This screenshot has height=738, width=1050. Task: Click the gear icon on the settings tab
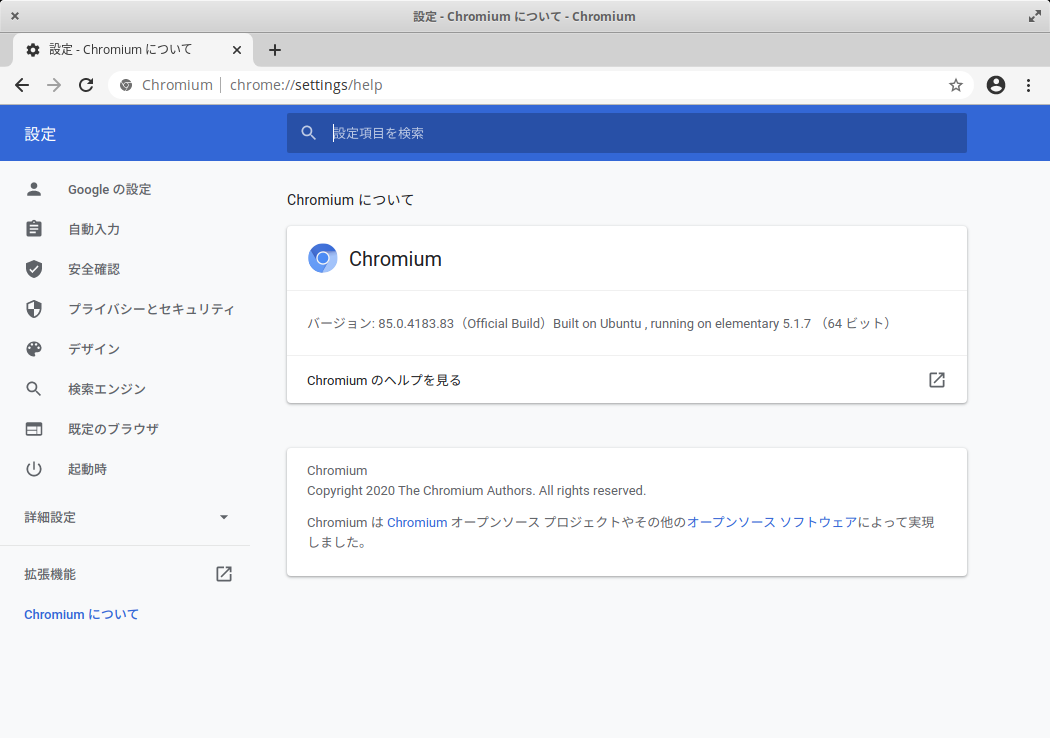click(33, 50)
